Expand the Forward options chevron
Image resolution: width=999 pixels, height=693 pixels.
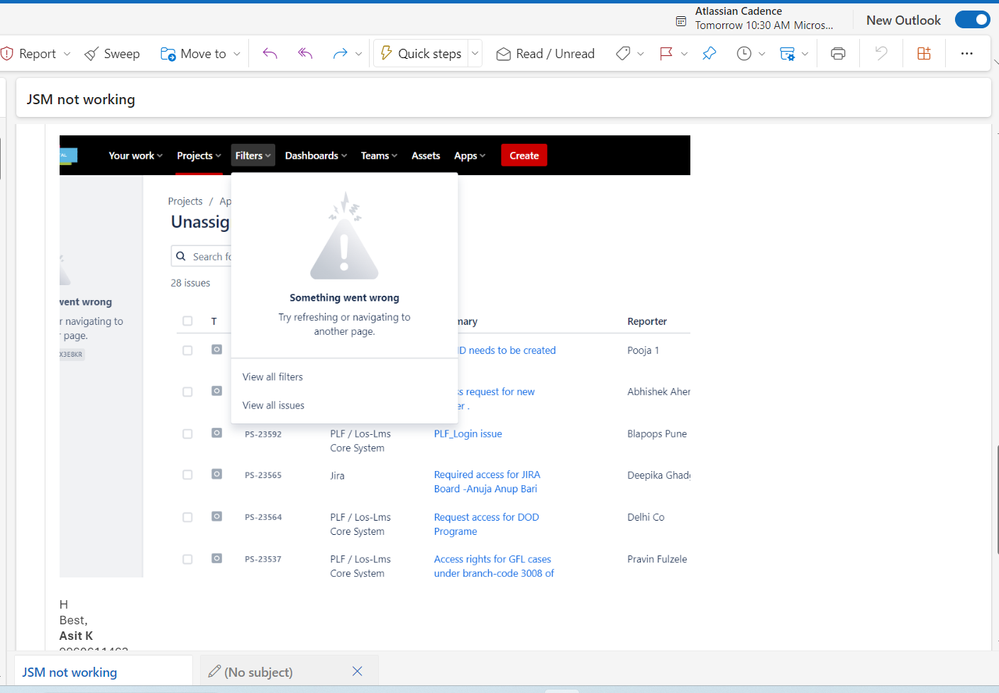(x=359, y=54)
